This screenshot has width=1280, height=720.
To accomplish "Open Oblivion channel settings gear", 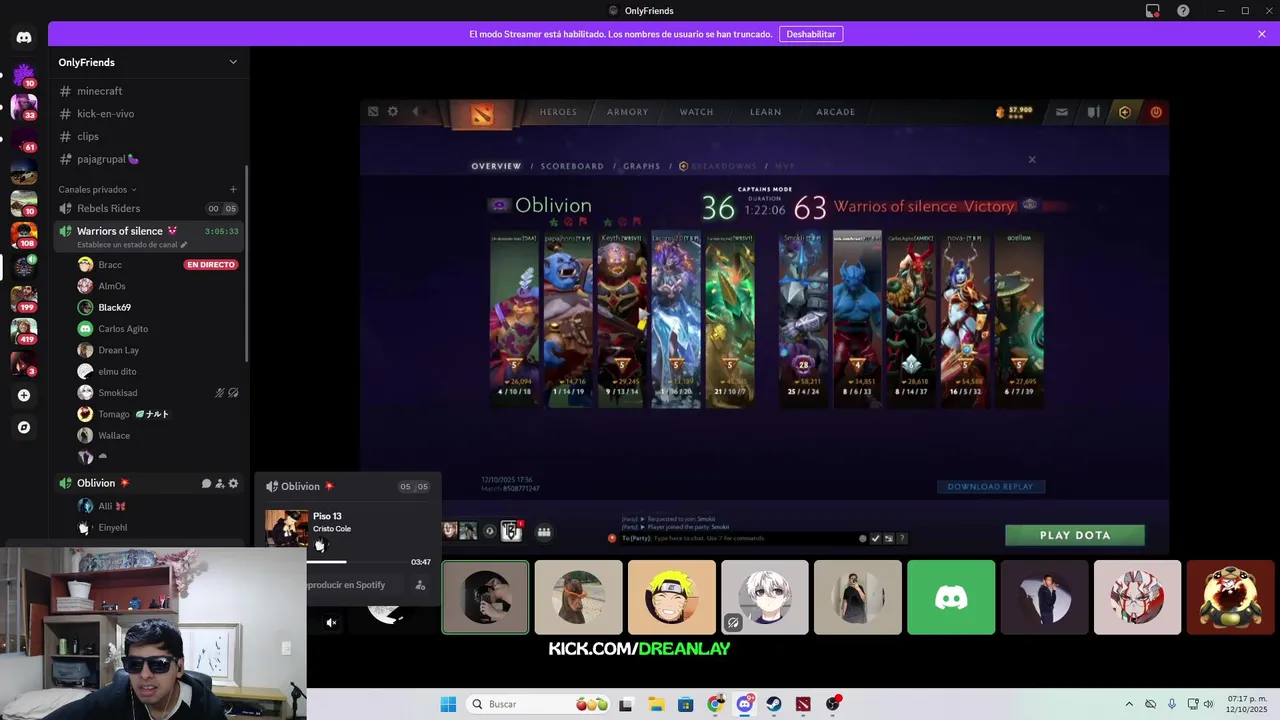I will pos(233,483).
